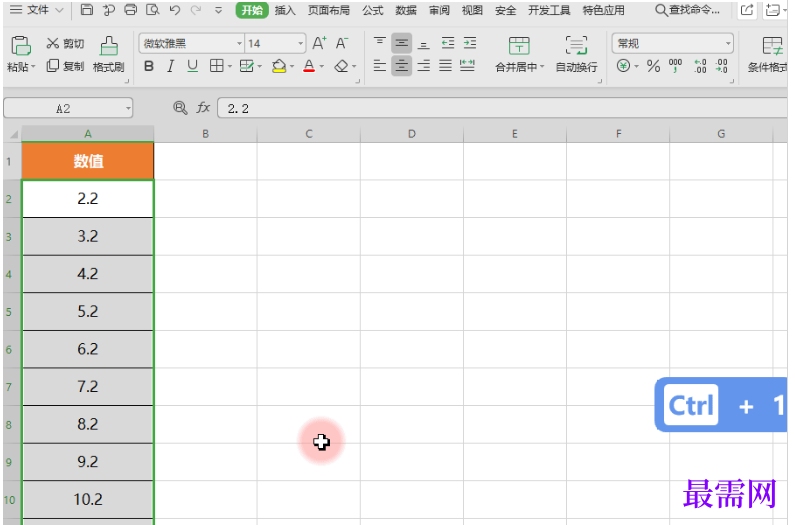Click the Save icon in quick access bar

pos(87,10)
